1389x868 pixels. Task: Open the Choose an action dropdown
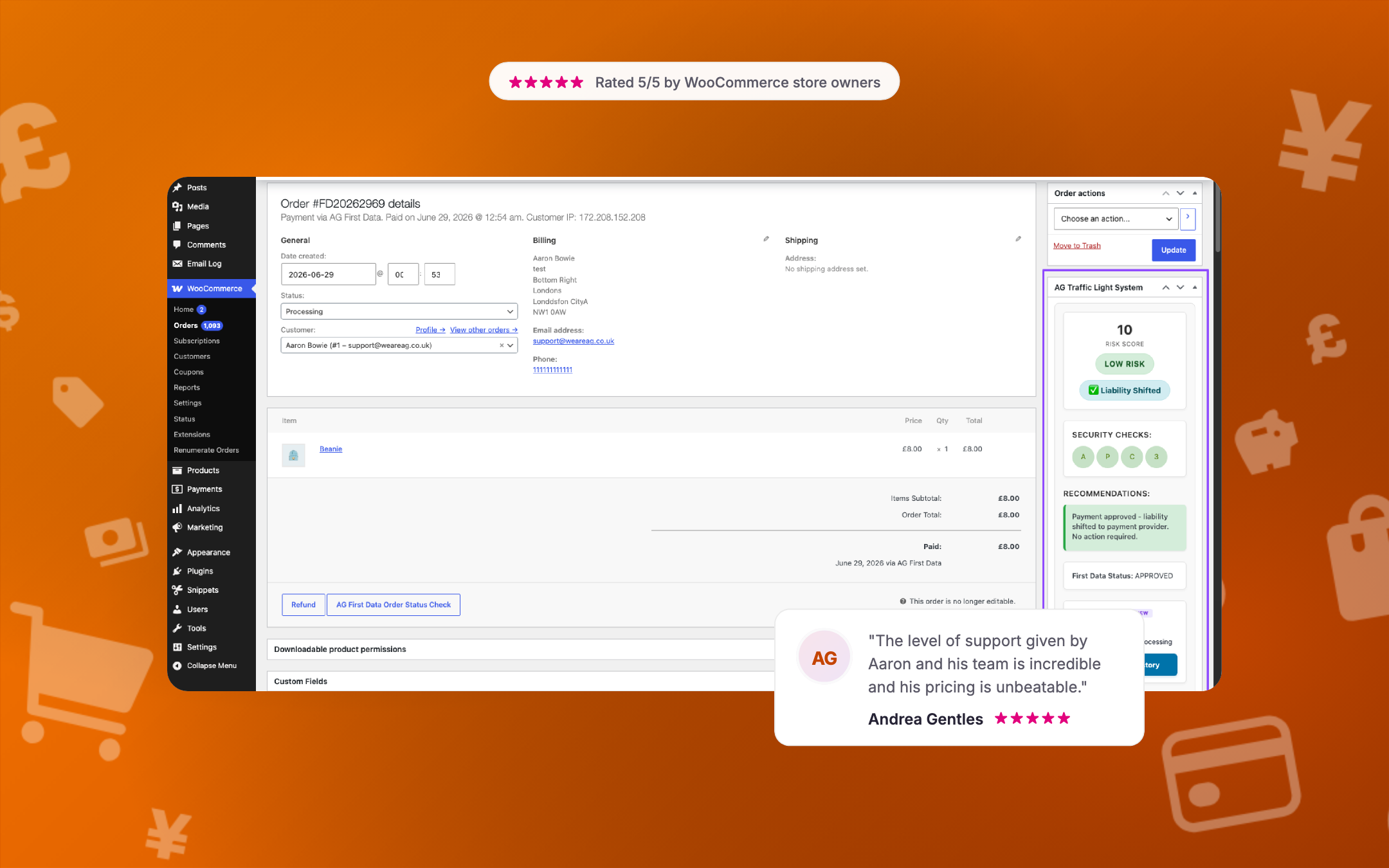pyautogui.click(x=1116, y=219)
